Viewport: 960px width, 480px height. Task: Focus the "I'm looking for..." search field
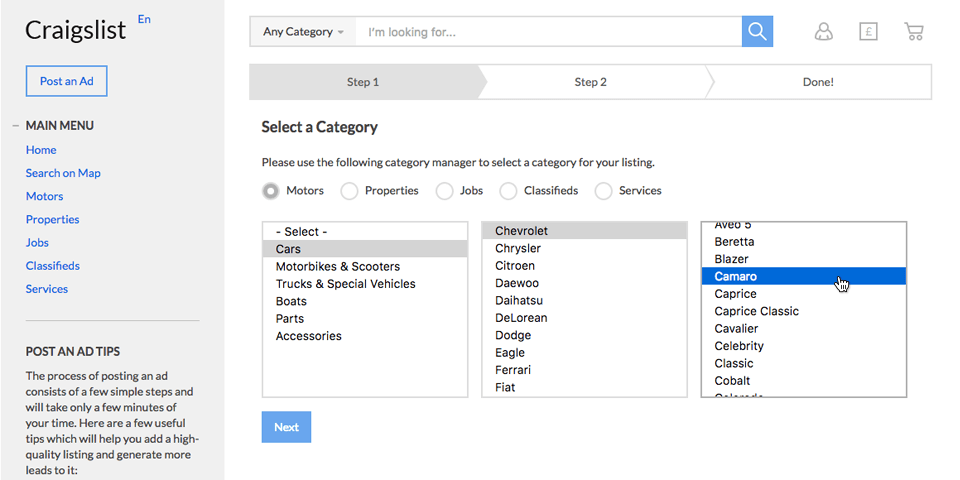[549, 32]
